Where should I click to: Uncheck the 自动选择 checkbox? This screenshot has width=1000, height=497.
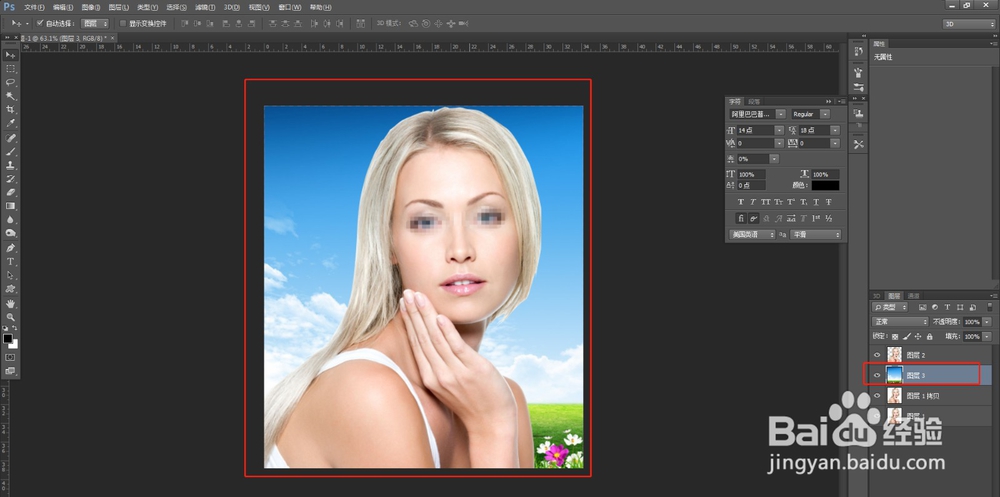click(40, 23)
